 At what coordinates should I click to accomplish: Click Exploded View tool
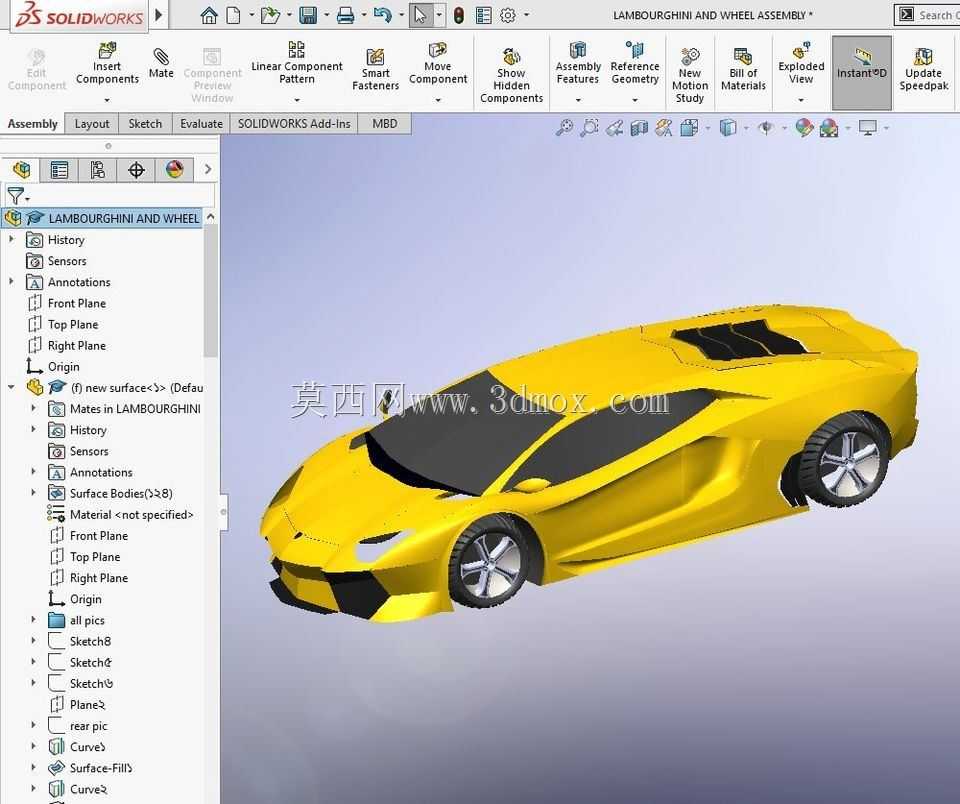[x=801, y=64]
